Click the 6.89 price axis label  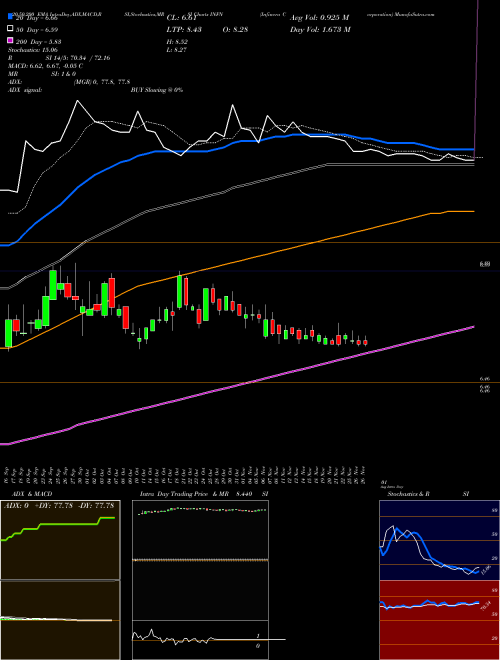(485, 264)
